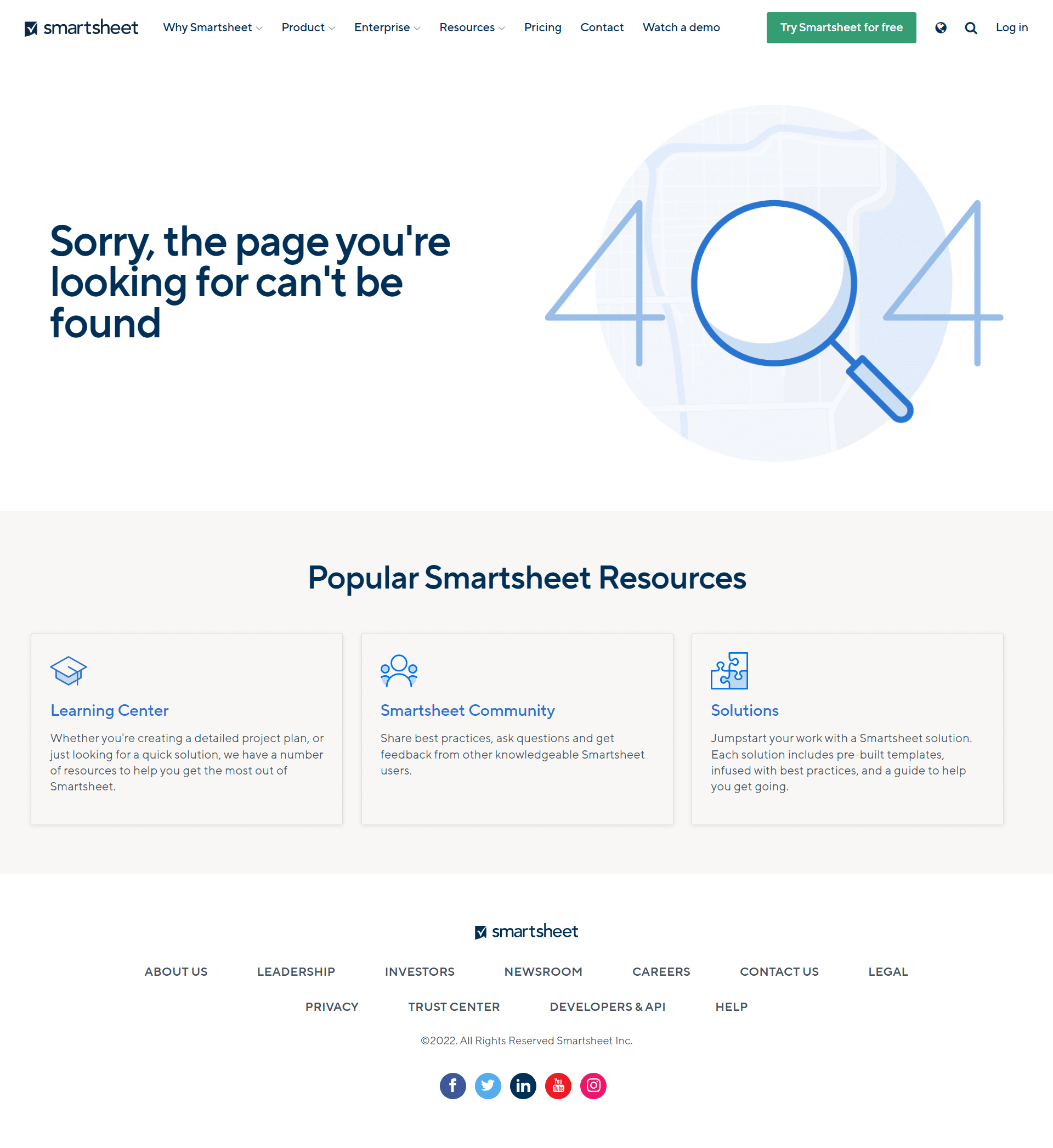Click the Learning Center link

point(110,710)
